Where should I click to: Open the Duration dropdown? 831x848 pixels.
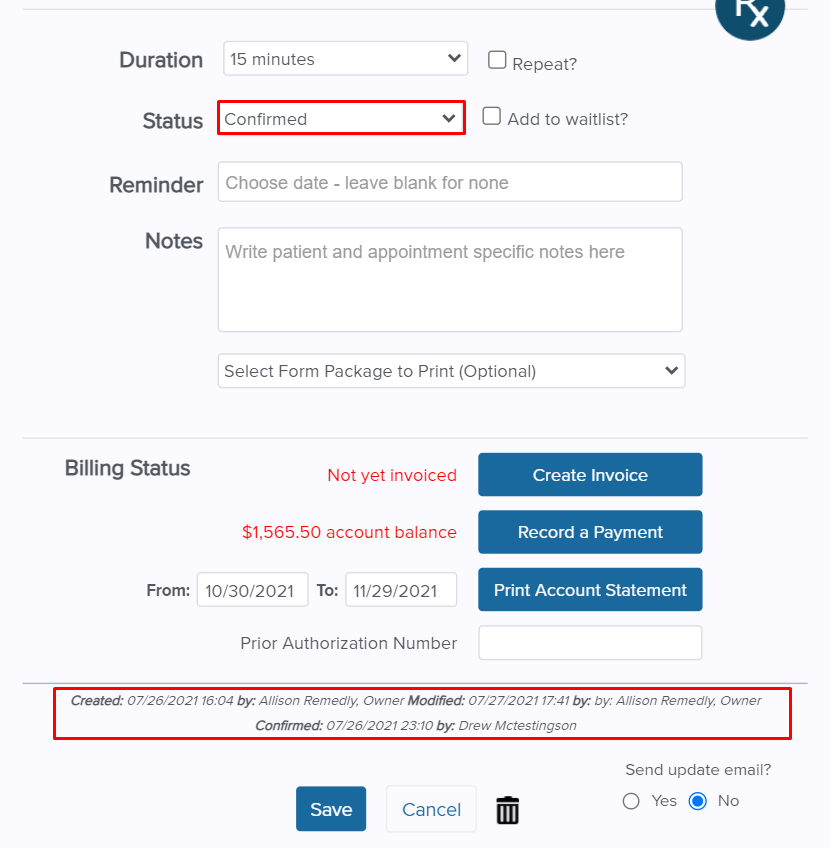coord(345,58)
